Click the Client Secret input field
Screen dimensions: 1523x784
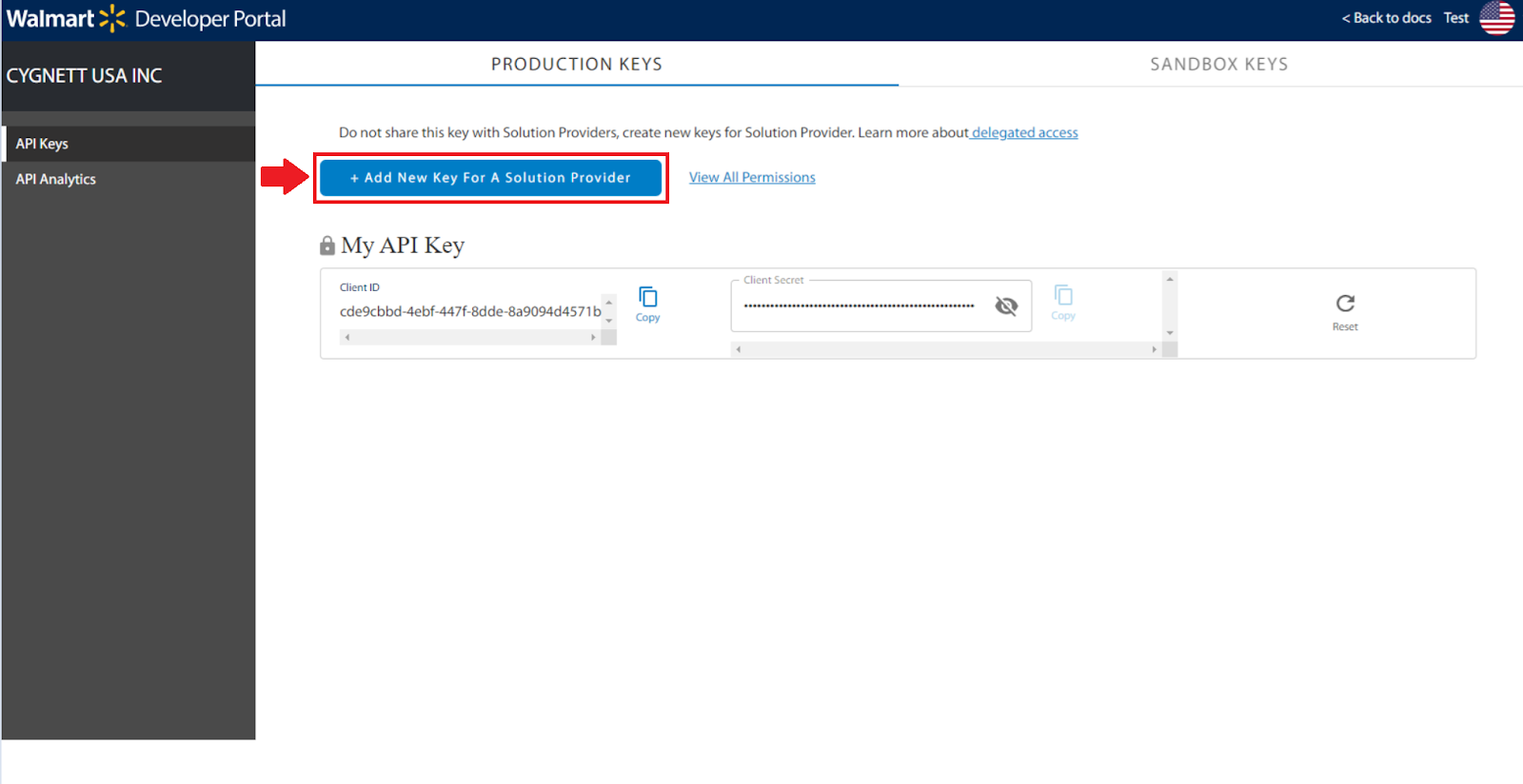(x=881, y=305)
